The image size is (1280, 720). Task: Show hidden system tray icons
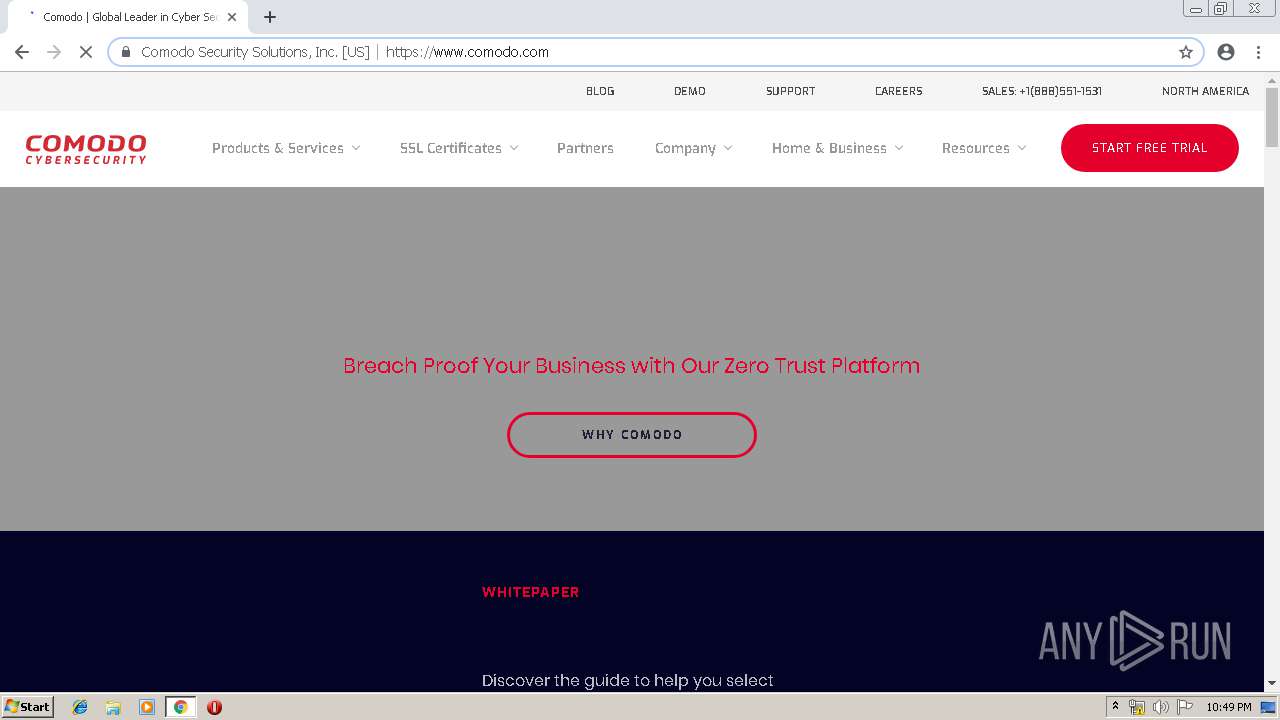click(x=1115, y=707)
